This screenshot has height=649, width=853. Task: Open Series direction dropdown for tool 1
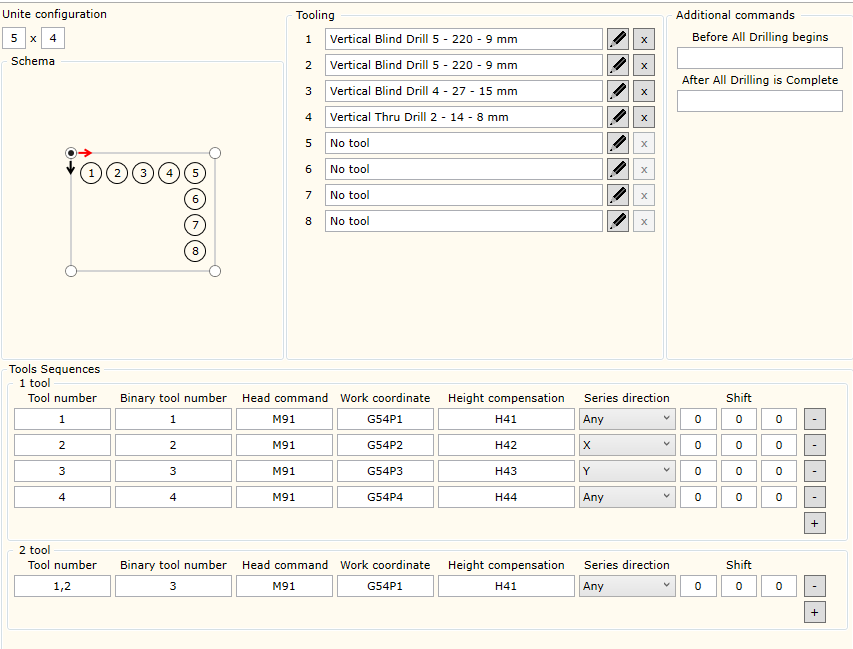pos(627,419)
